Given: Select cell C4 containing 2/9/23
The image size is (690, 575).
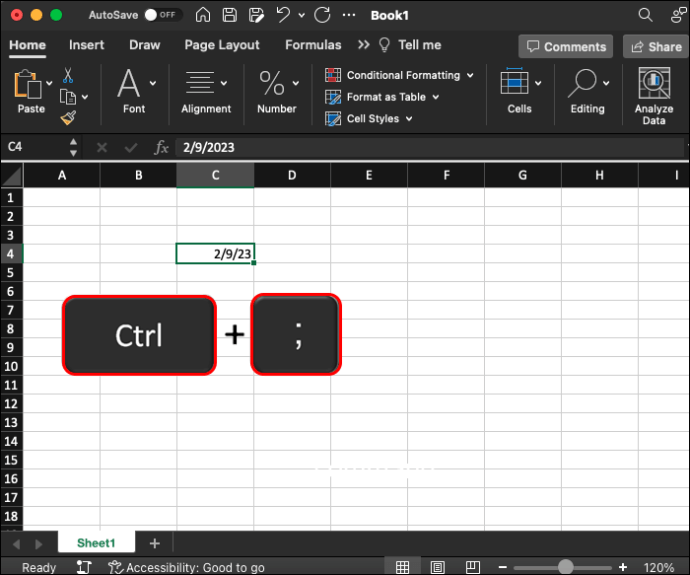Looking at the screenshot, I should [215, 254].
